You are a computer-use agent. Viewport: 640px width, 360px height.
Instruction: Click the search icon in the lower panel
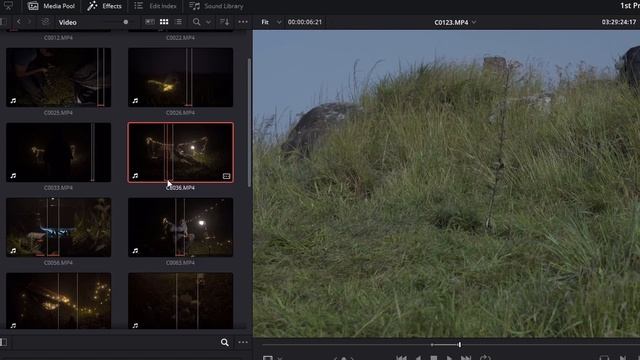224,342
